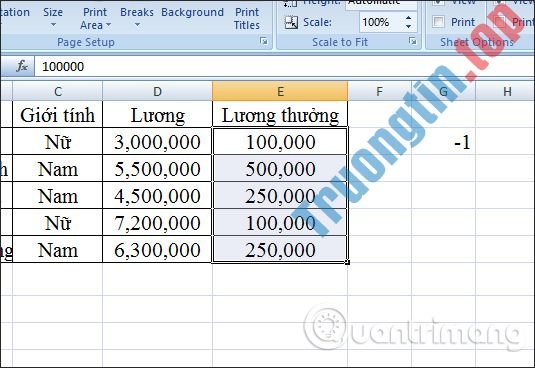Select the cell with 500,000
The image size is (535, 368).
click(x=280, y=168)
